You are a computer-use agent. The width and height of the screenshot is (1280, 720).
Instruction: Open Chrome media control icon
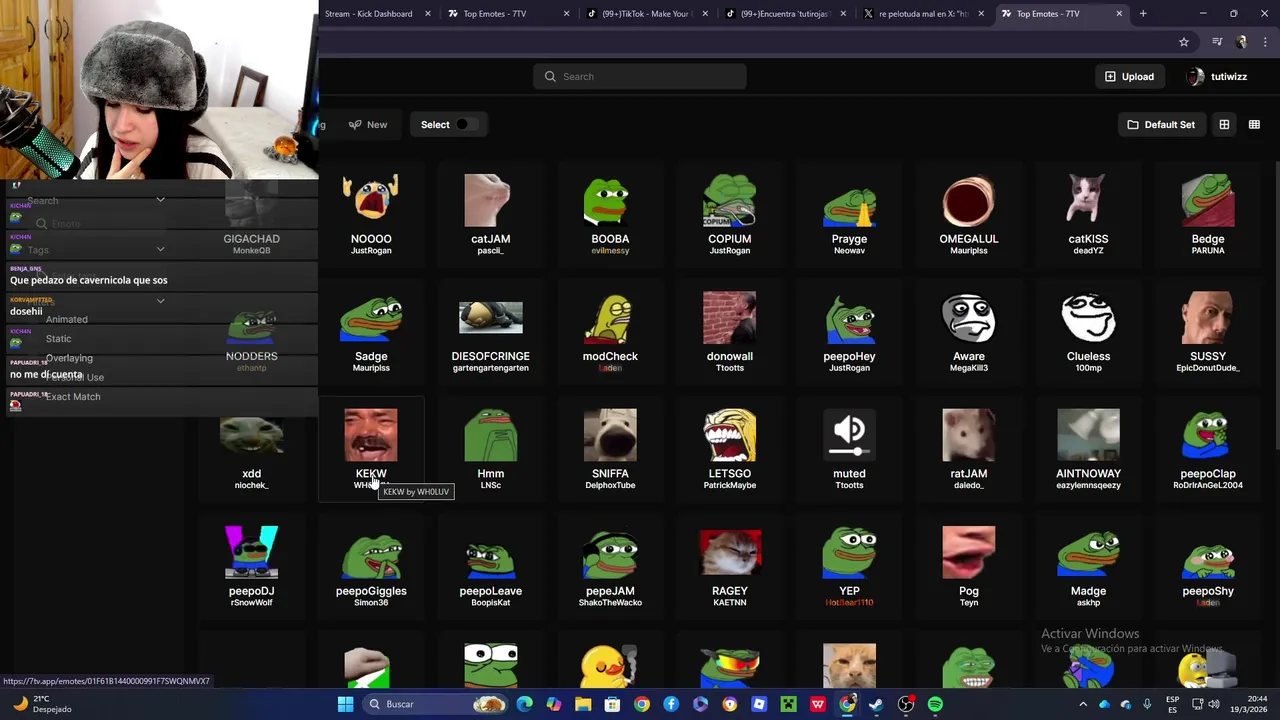click(1217, 42)
